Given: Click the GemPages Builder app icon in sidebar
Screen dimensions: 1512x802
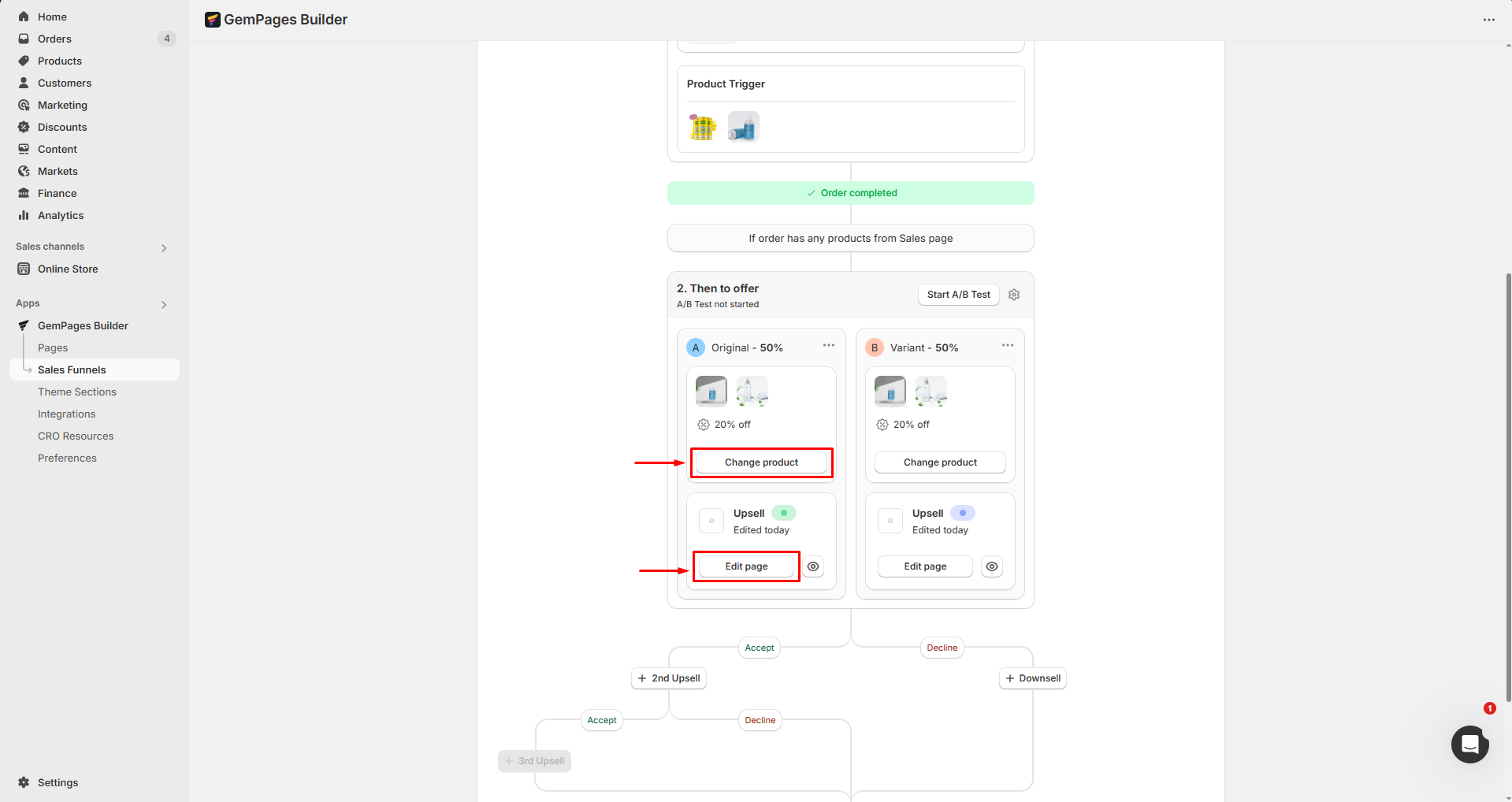Looking at the screenshot, I should (24, 325).
